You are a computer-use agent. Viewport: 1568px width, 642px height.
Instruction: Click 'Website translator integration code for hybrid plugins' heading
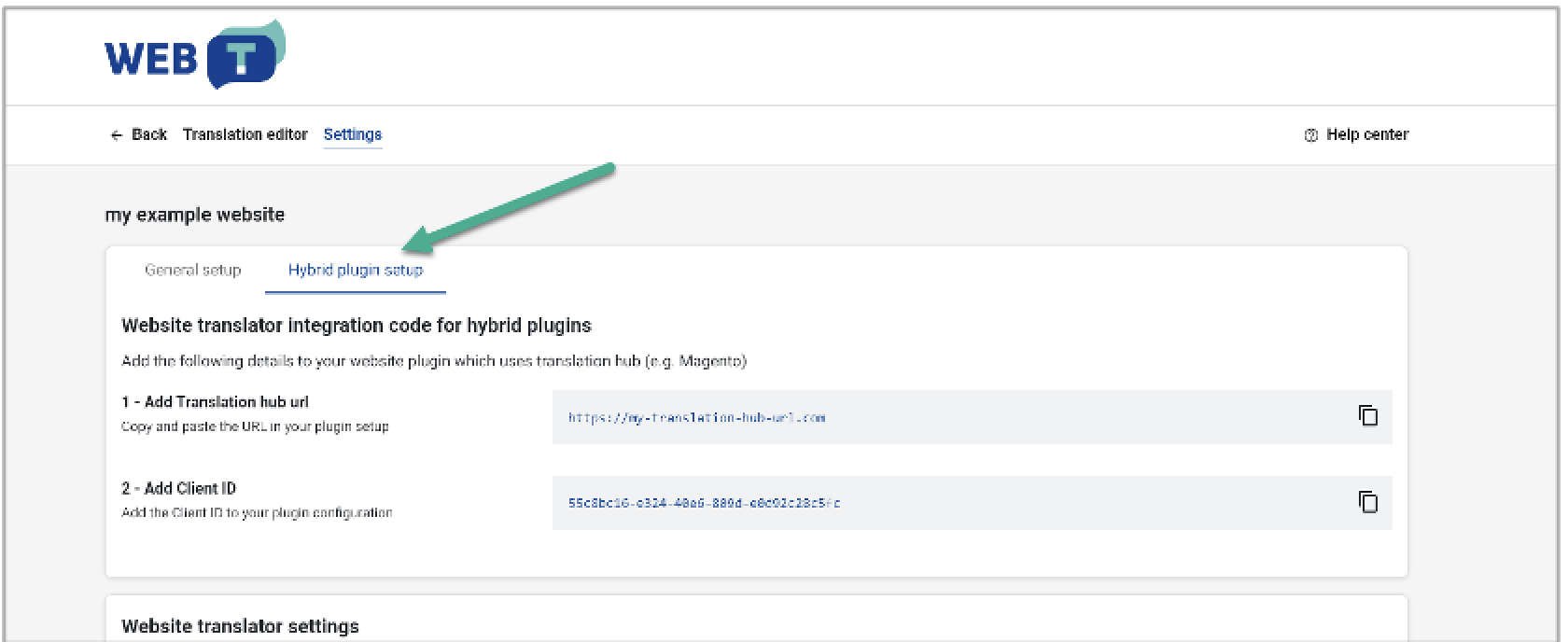[x=357, y=326]
